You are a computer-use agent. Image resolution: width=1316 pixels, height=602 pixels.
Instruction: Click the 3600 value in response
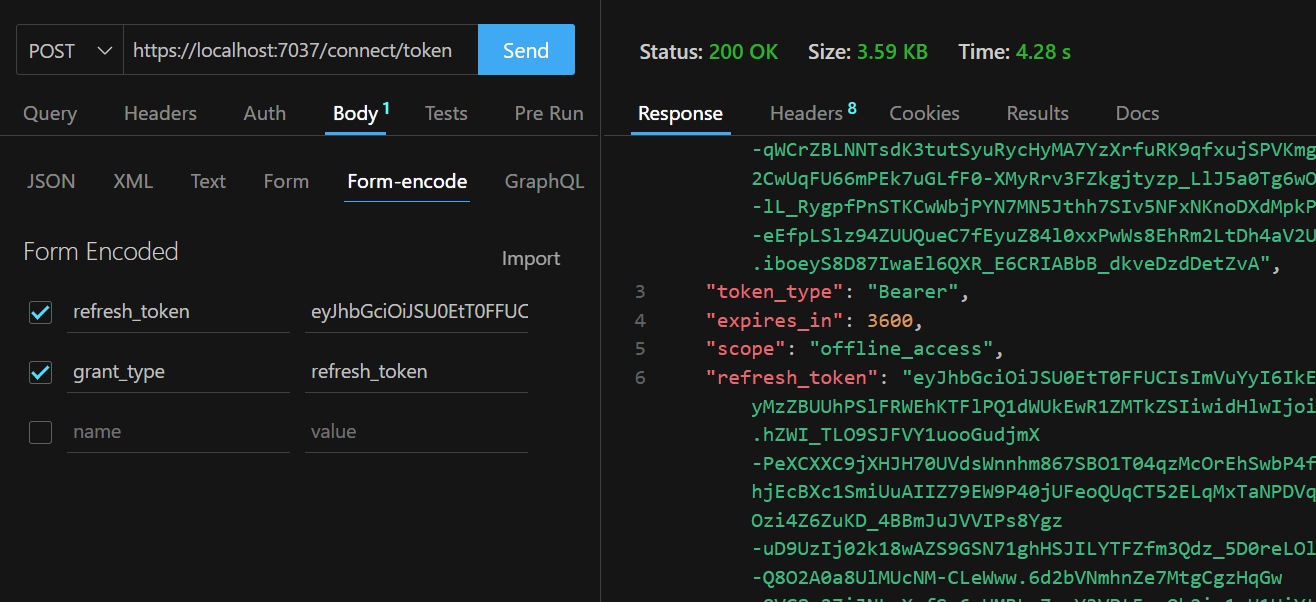(889, 321)
